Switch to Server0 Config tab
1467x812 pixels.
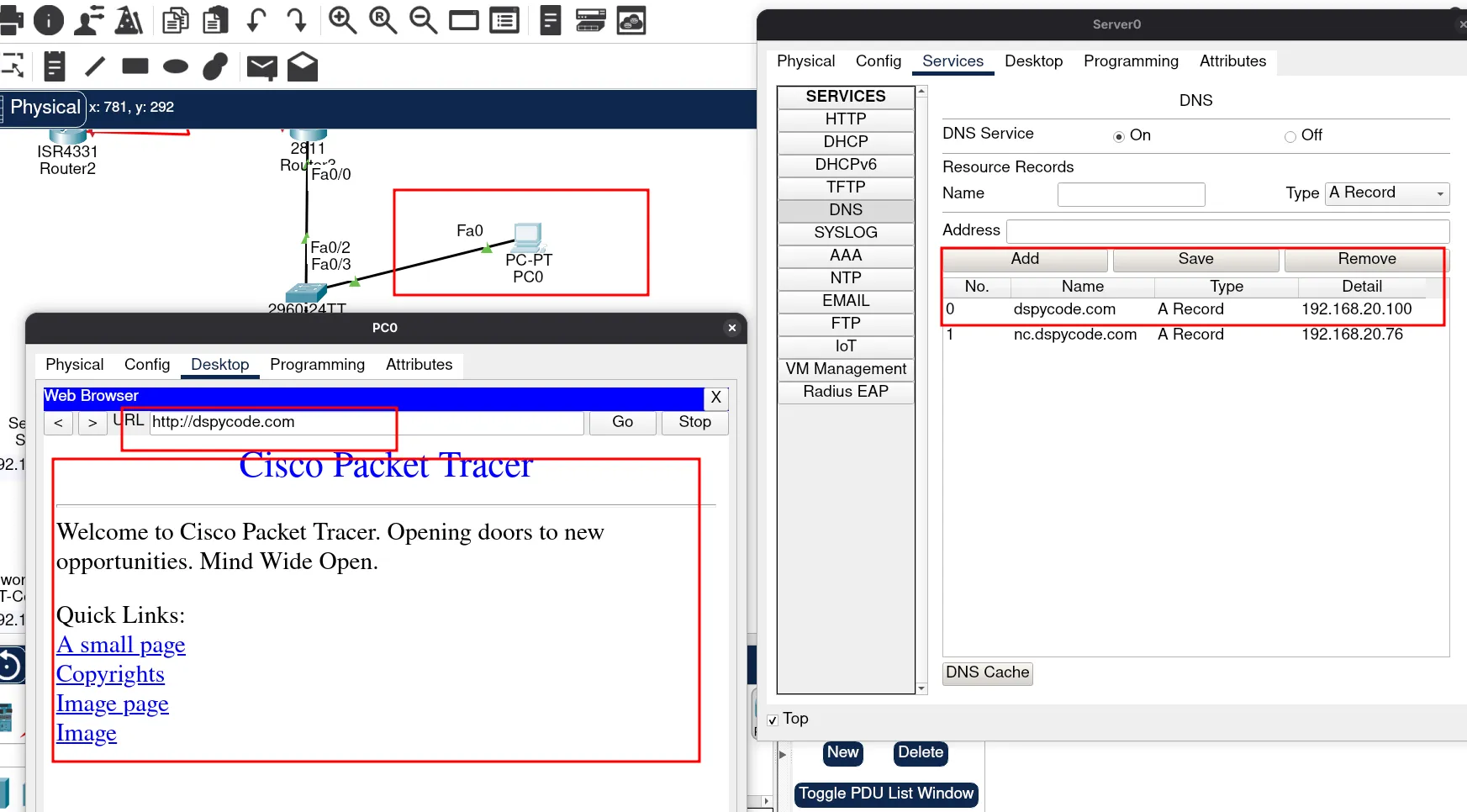[x=878, y=61]
